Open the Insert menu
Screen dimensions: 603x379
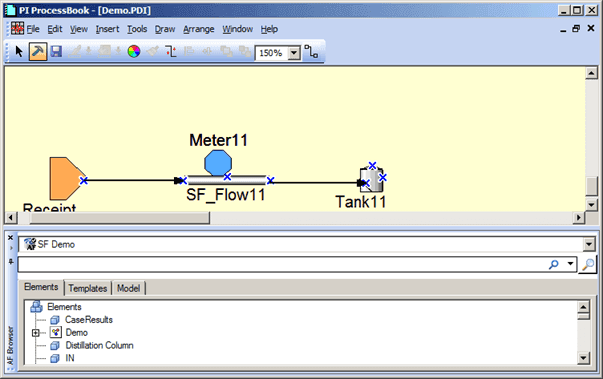(107, 29)
